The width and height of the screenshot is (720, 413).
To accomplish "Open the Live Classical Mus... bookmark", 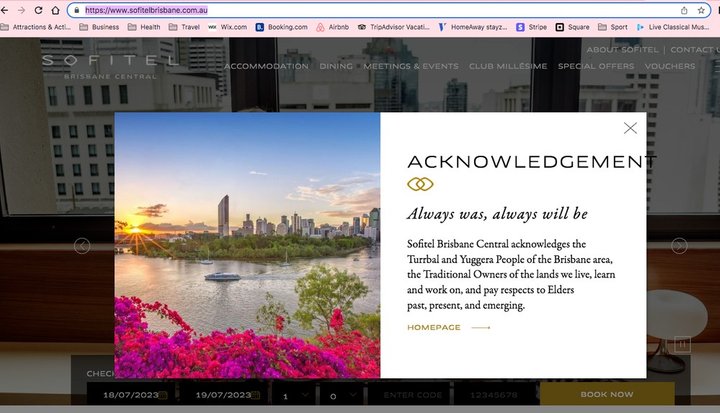I will coord(673,27).
